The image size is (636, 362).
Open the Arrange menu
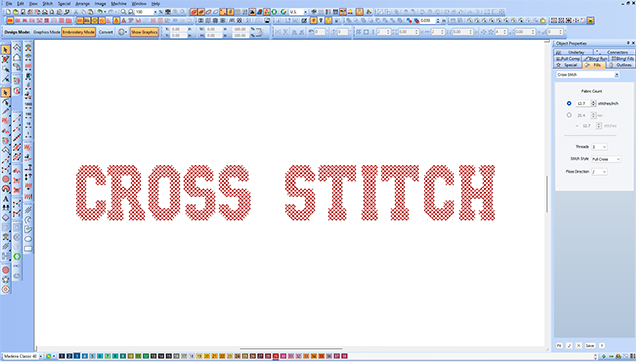[82, 3]
